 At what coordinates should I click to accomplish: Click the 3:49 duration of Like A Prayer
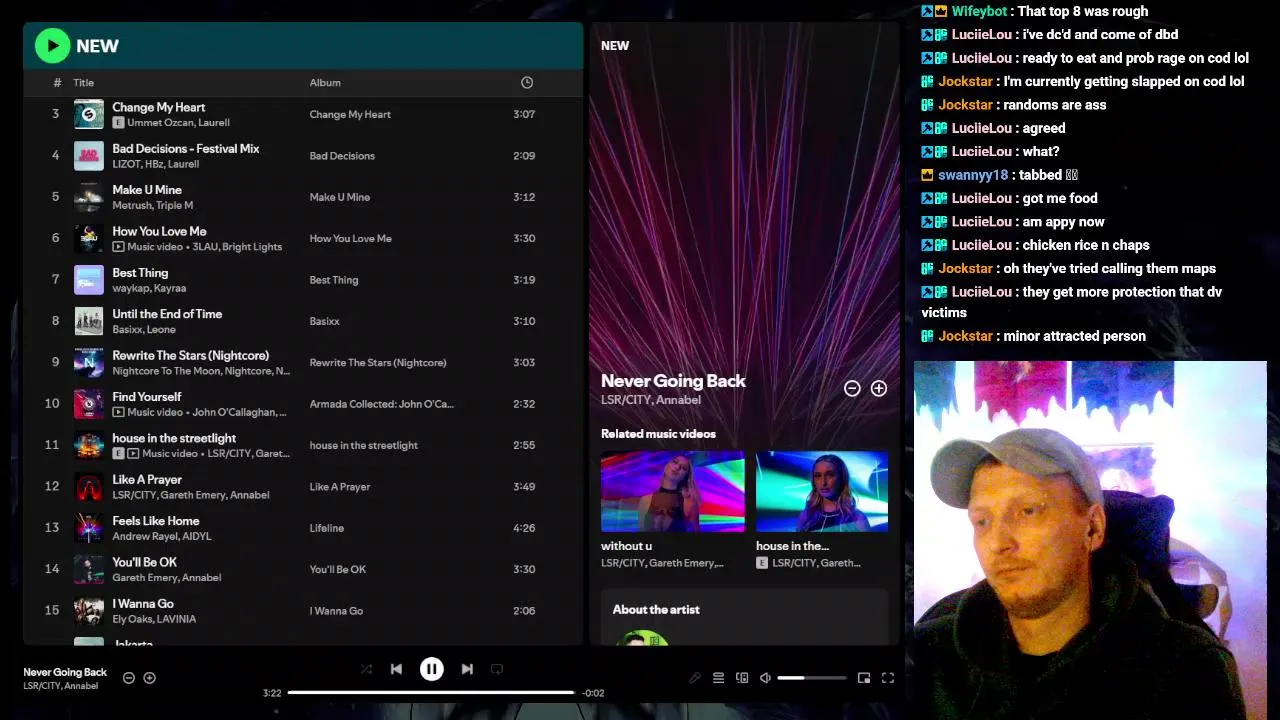(524, 487)
